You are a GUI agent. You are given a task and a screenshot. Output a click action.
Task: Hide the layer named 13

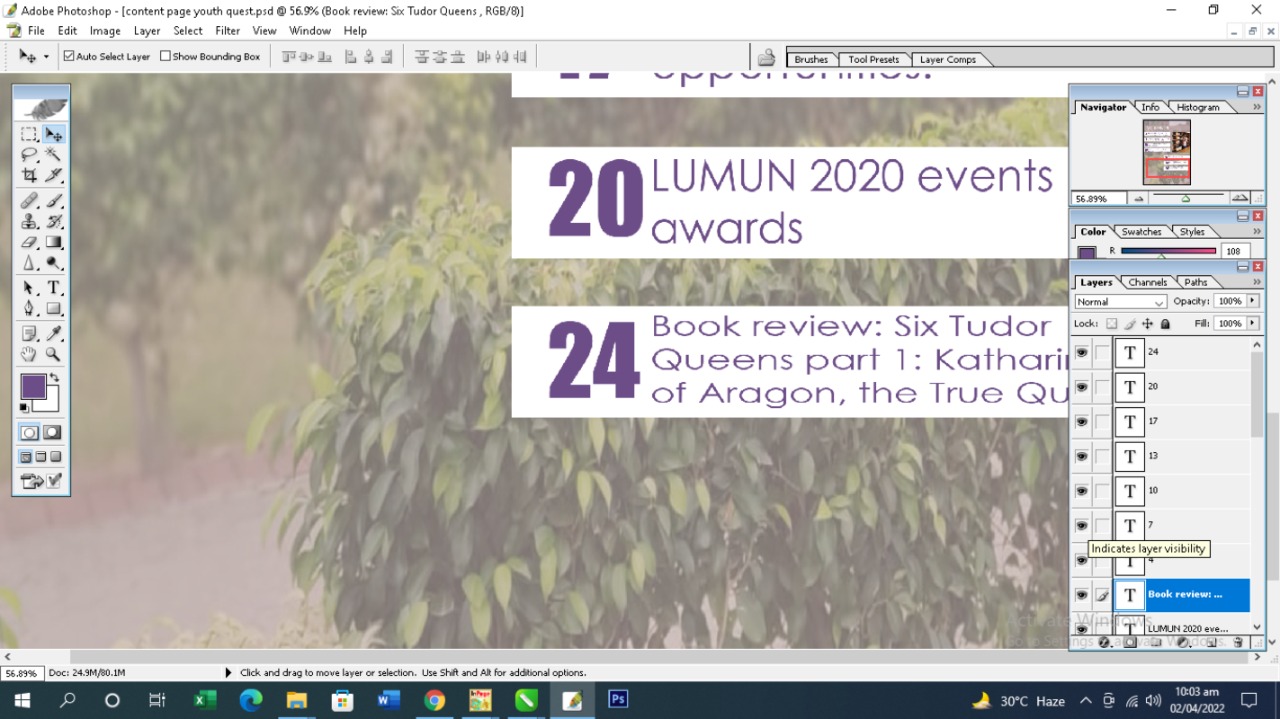click(x=1081, y=456)
